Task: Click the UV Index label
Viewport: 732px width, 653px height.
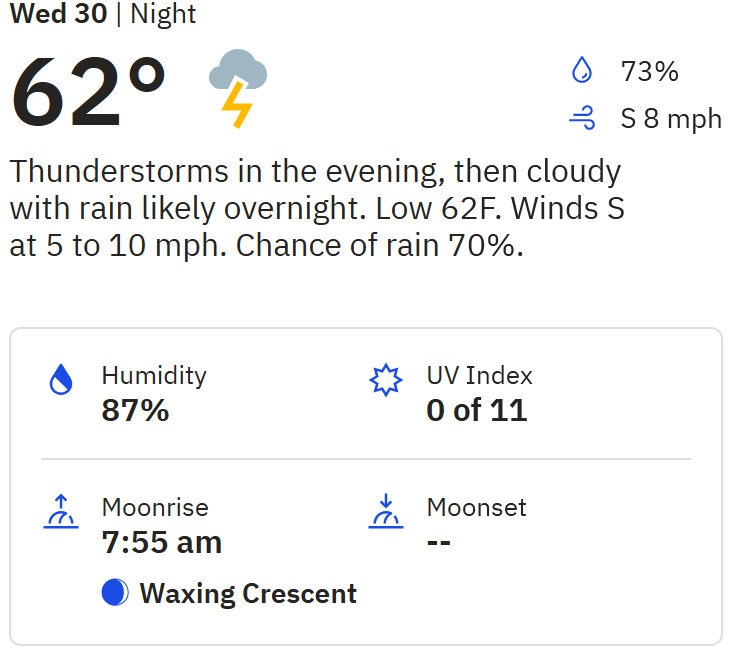Action: coord(479,376)
